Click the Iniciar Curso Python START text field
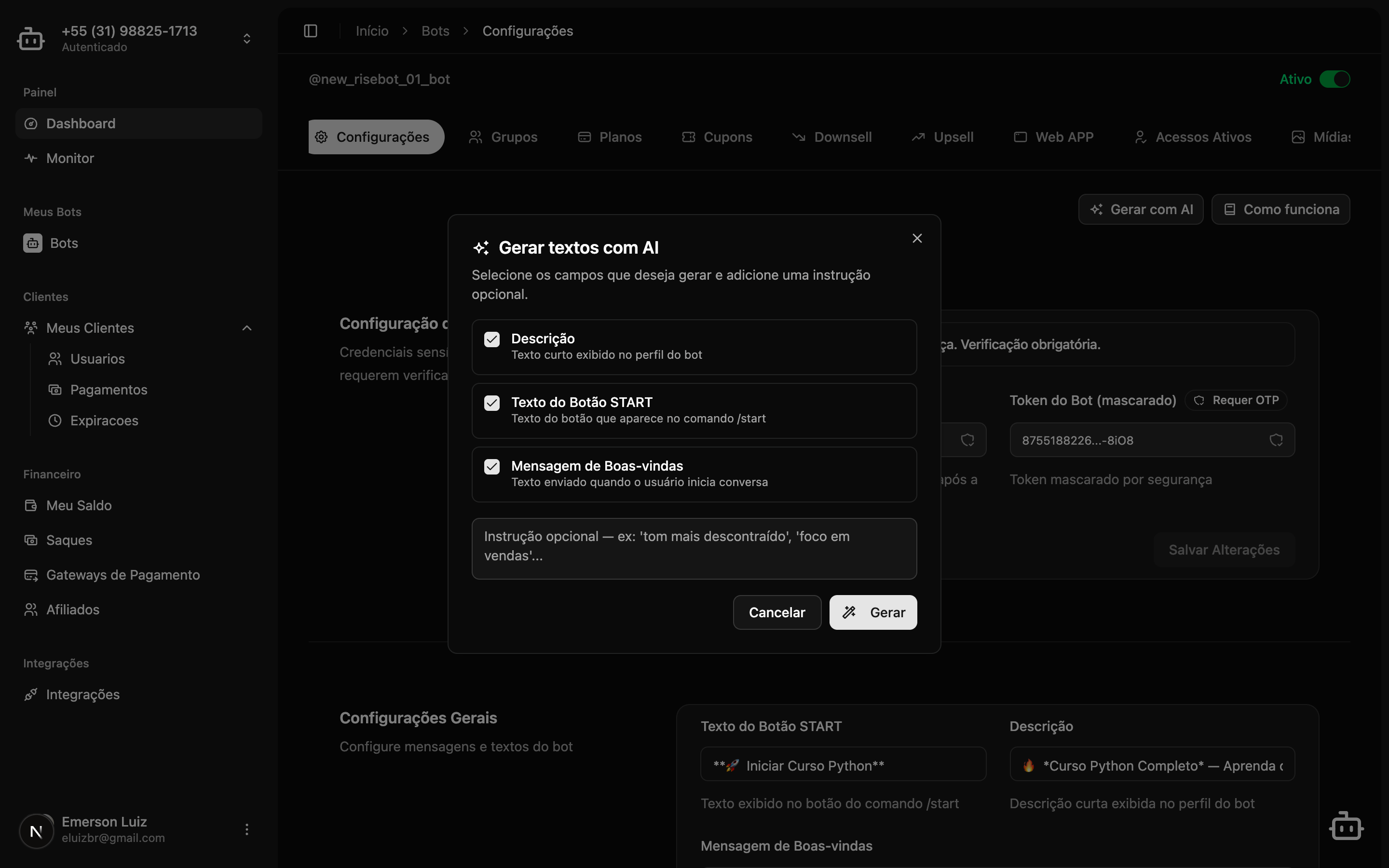1389x868 pixels. tap(843, 765)
